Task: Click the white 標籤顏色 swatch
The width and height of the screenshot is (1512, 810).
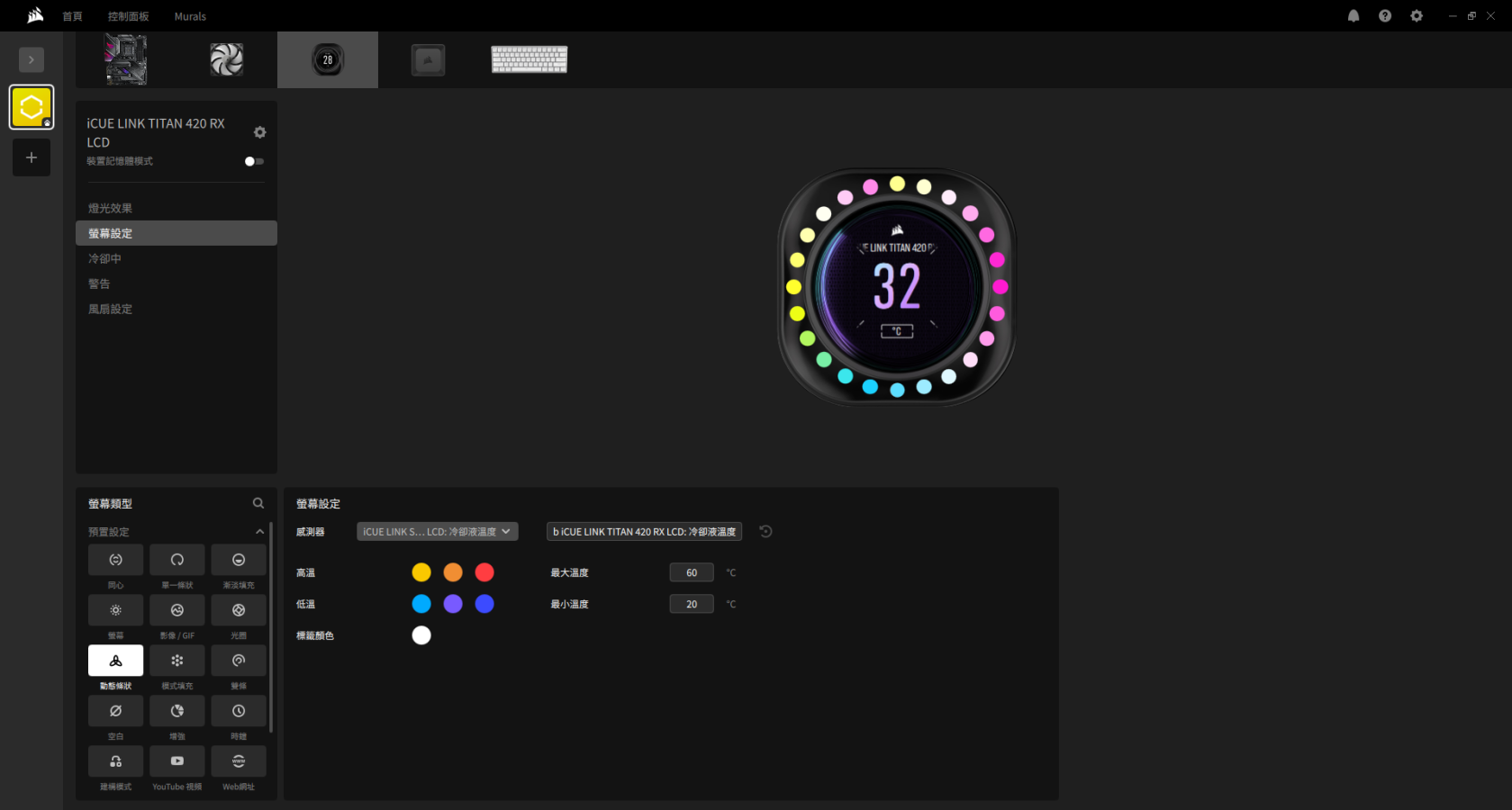Action: [421, 635]
